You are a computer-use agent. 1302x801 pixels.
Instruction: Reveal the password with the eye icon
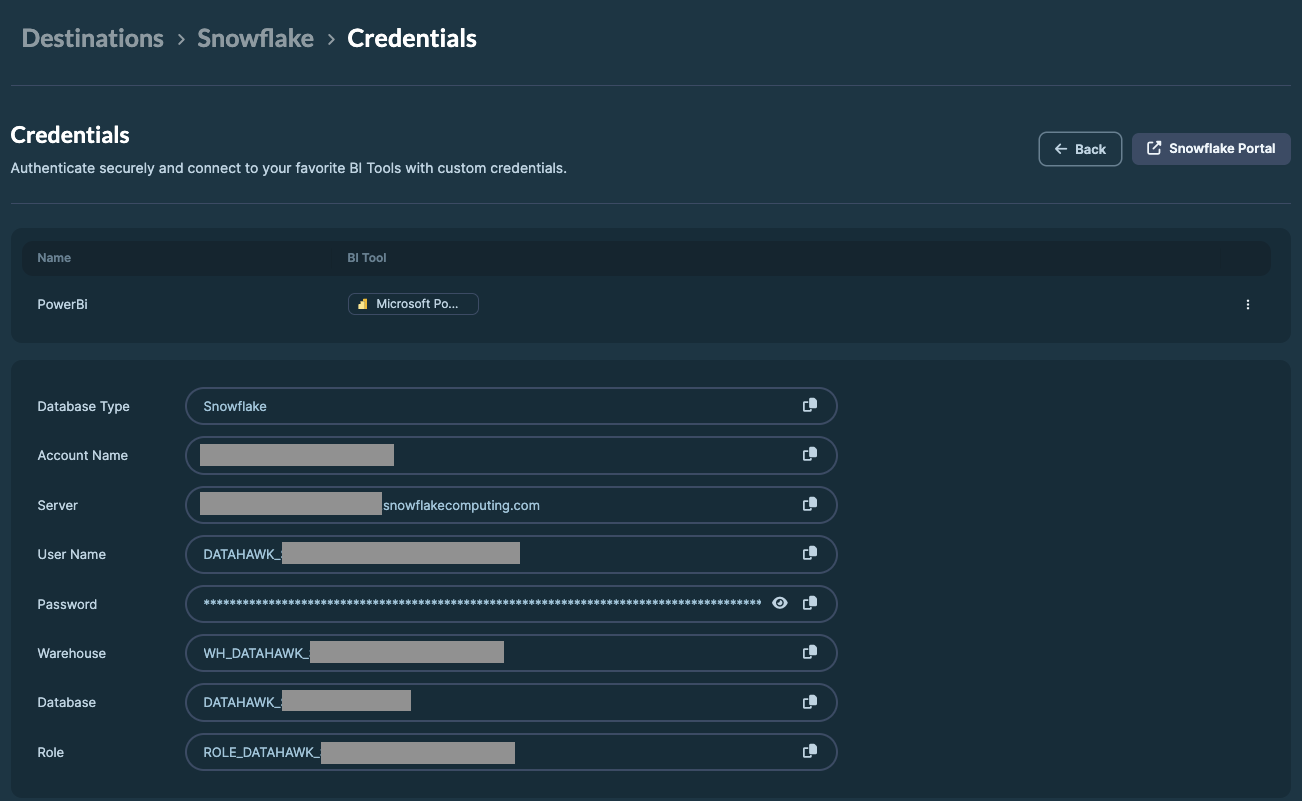(780, 603)
